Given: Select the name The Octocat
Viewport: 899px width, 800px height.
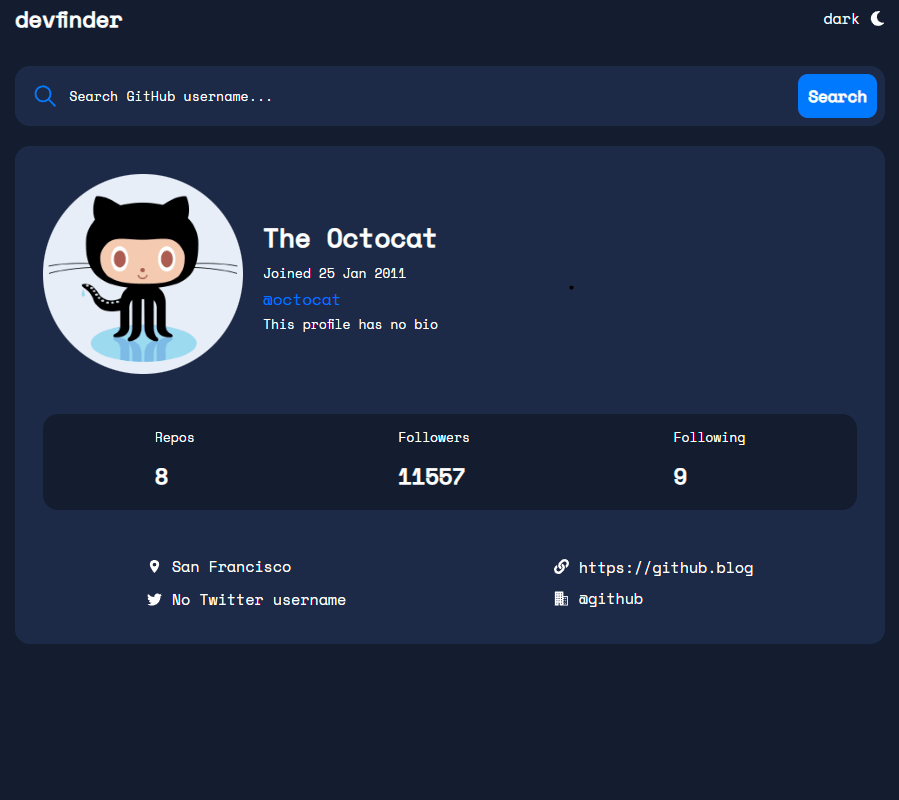Looking at the screenshot, I should (350, 239).
